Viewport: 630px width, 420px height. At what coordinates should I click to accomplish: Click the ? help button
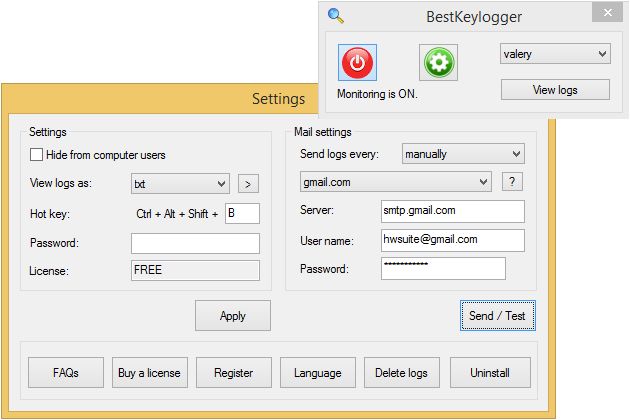tap(512, 182)
